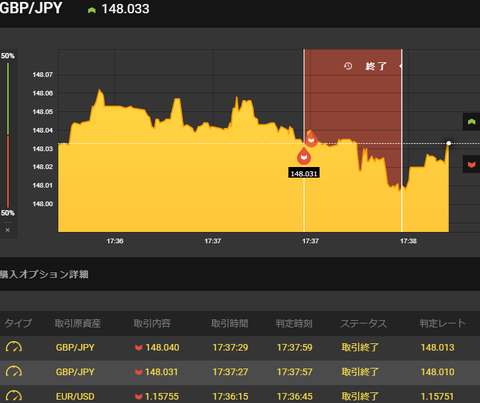The width and height of the screenshot is (480, 403).
Task: Click the upper red entry marker on the chart
Action: click(311, 139)
